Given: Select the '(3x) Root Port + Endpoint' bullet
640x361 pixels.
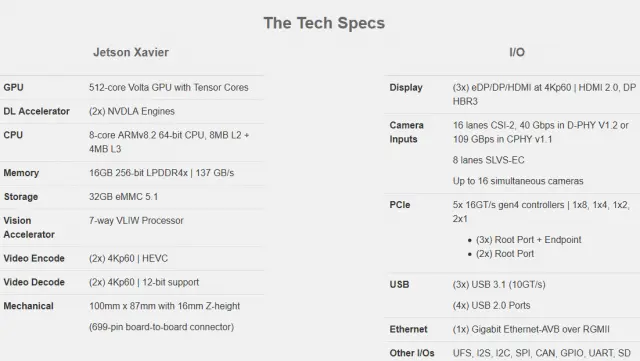Looking at the screenshot, I should pyautogui.click(x=529, y=240).
